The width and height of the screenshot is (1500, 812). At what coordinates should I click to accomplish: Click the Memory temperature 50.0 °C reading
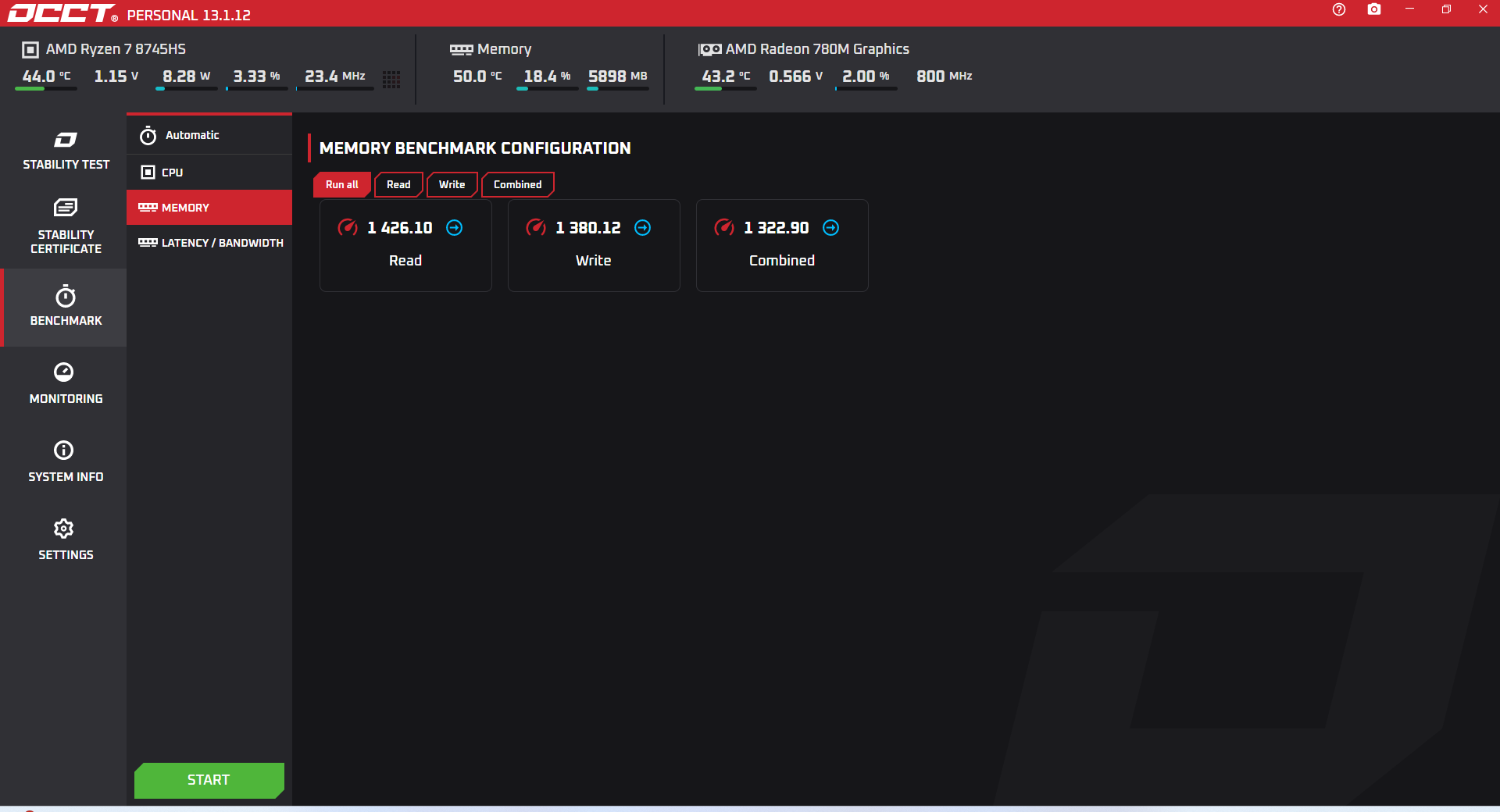click(x=477, y=77)
